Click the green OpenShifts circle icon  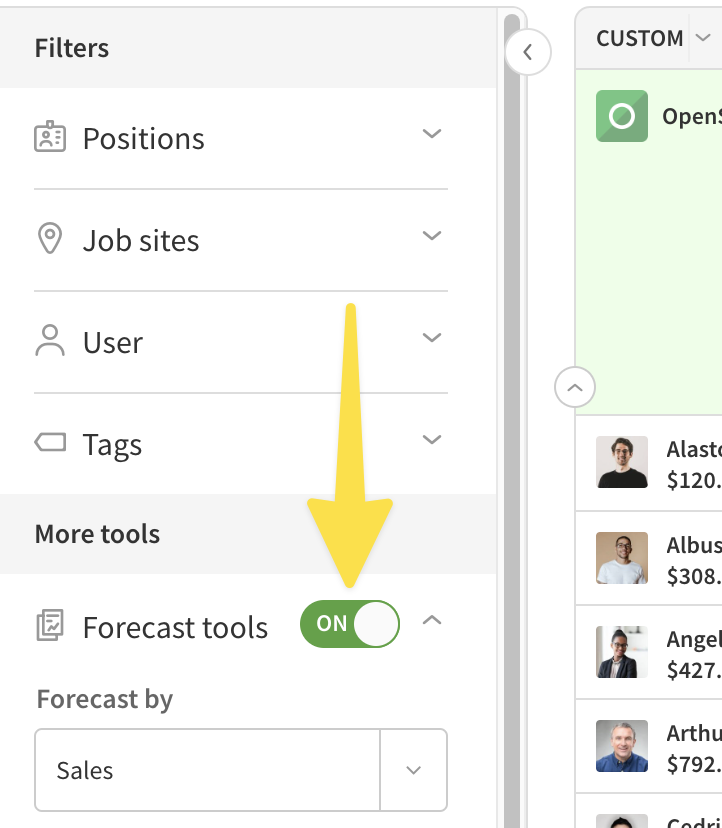(622, 116)
